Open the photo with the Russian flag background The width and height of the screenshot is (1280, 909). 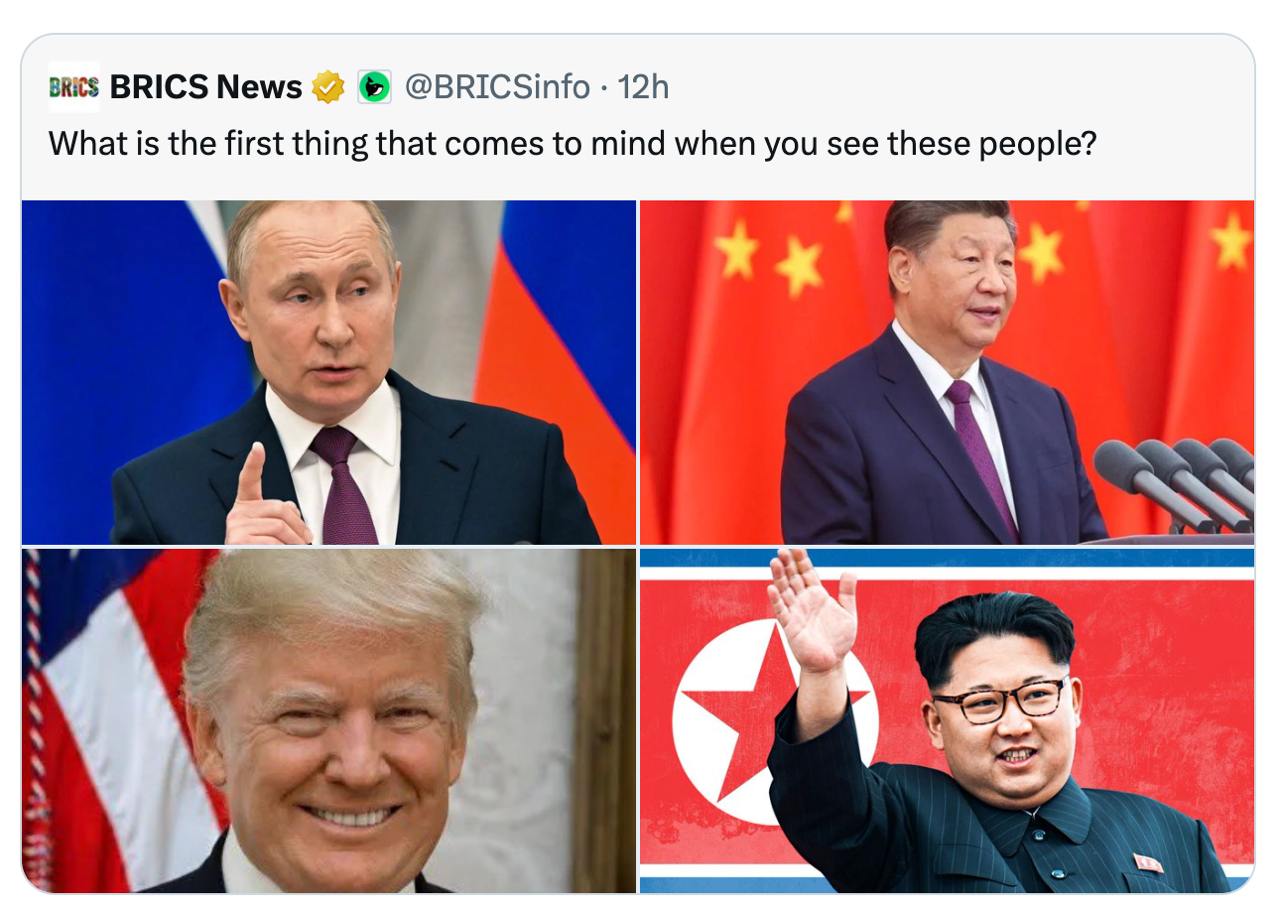click(x=329, y=372)
